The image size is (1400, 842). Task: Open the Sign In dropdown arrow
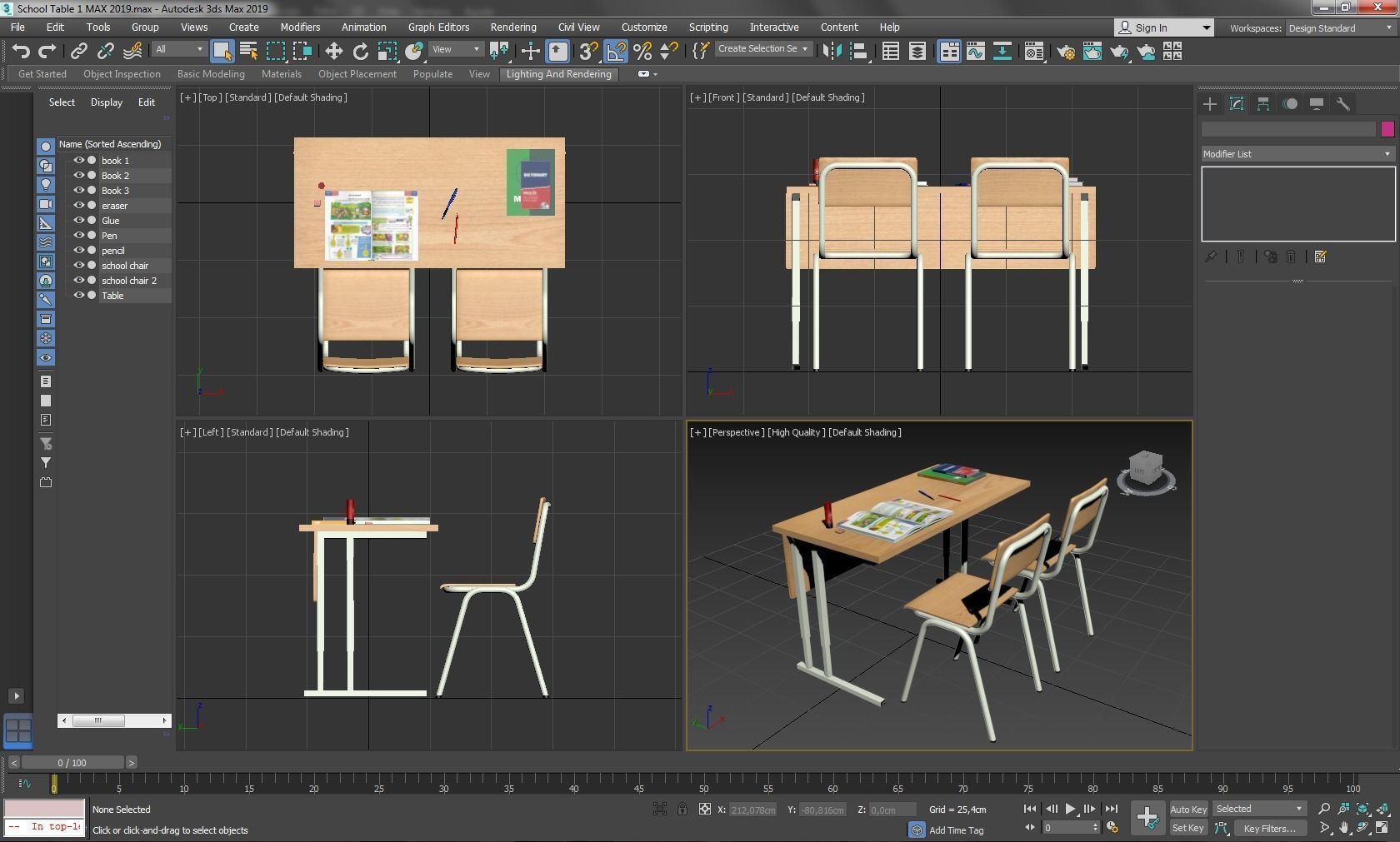click(1206, 28)
